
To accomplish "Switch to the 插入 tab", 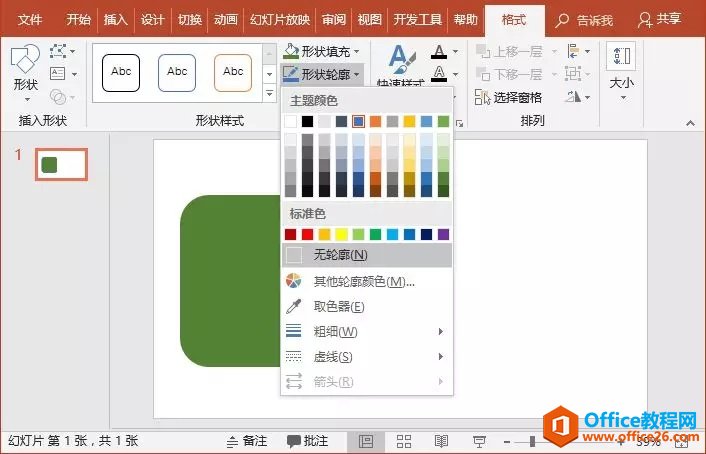I will [116, 20].
